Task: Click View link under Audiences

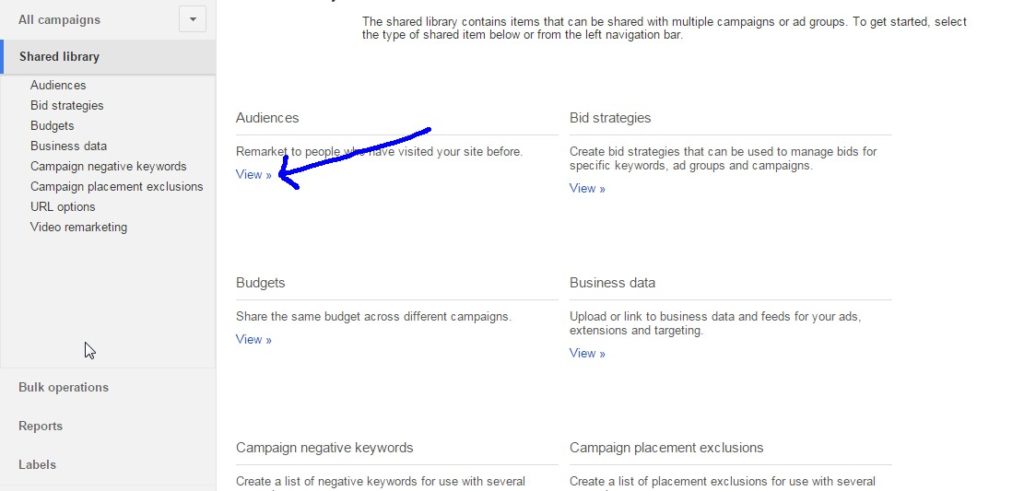Action: tap(253, 174)
